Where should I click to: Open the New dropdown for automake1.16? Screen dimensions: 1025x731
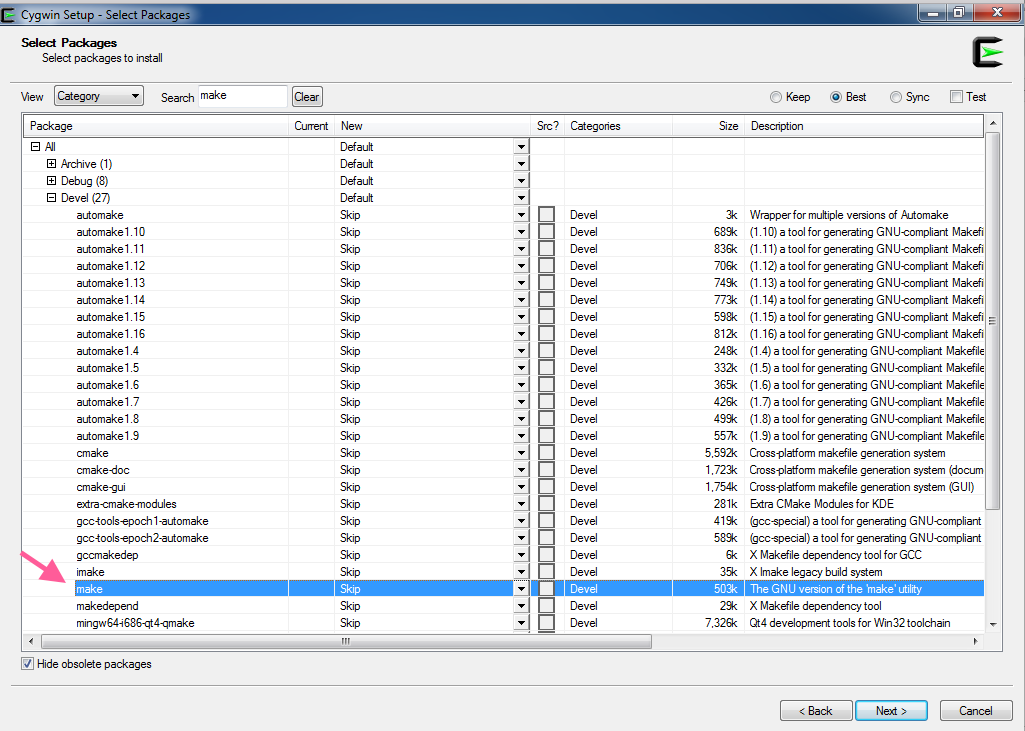(521, 333)
